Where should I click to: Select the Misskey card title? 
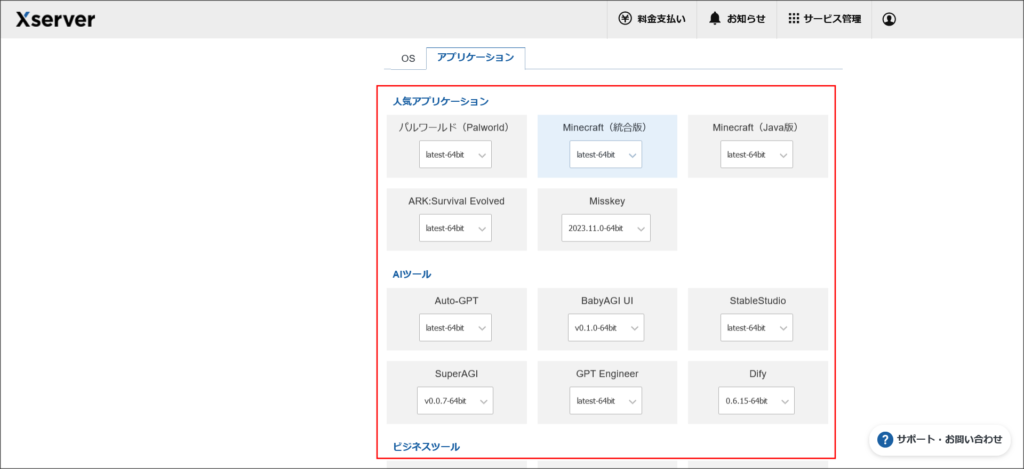[x=607, y=201]
